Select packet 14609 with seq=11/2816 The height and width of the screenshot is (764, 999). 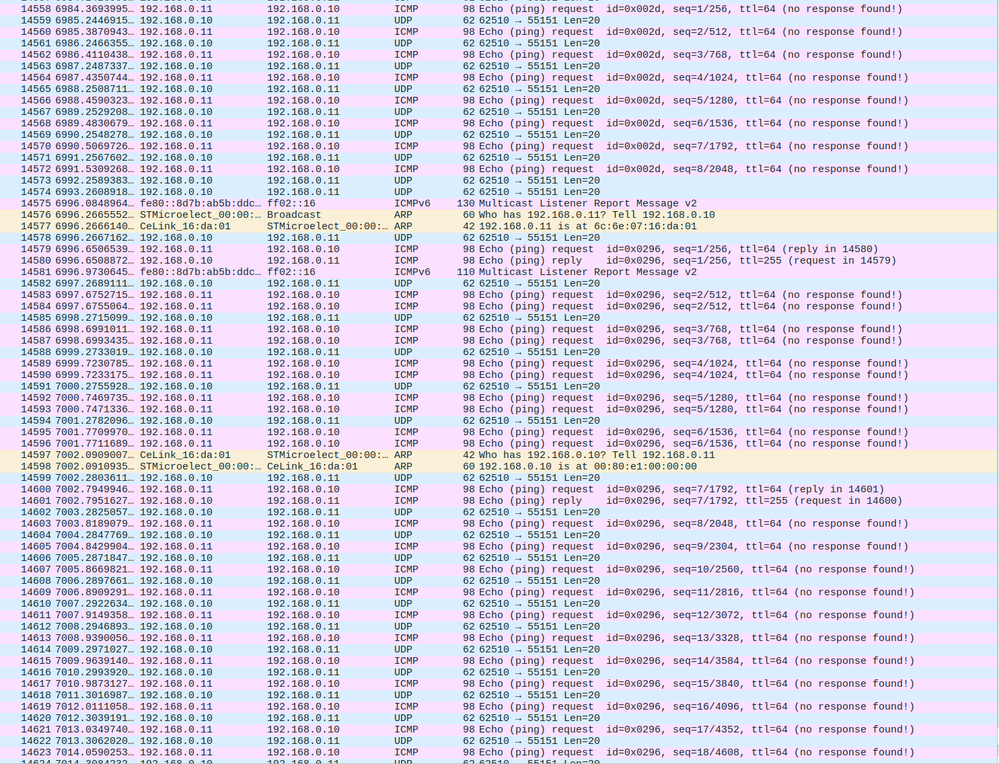(499, 593)
